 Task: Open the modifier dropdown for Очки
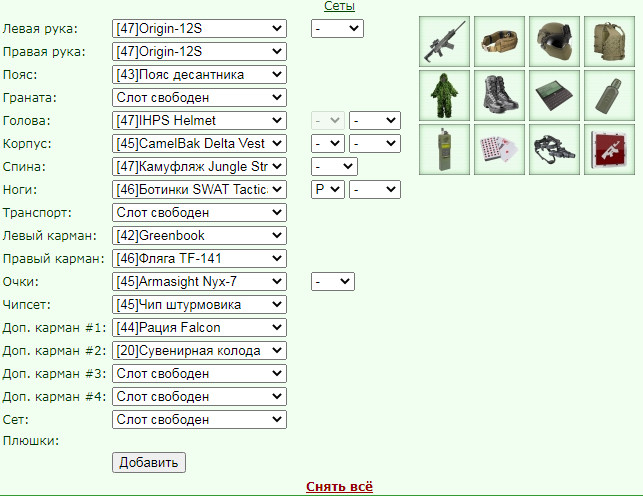coord(333,282)
